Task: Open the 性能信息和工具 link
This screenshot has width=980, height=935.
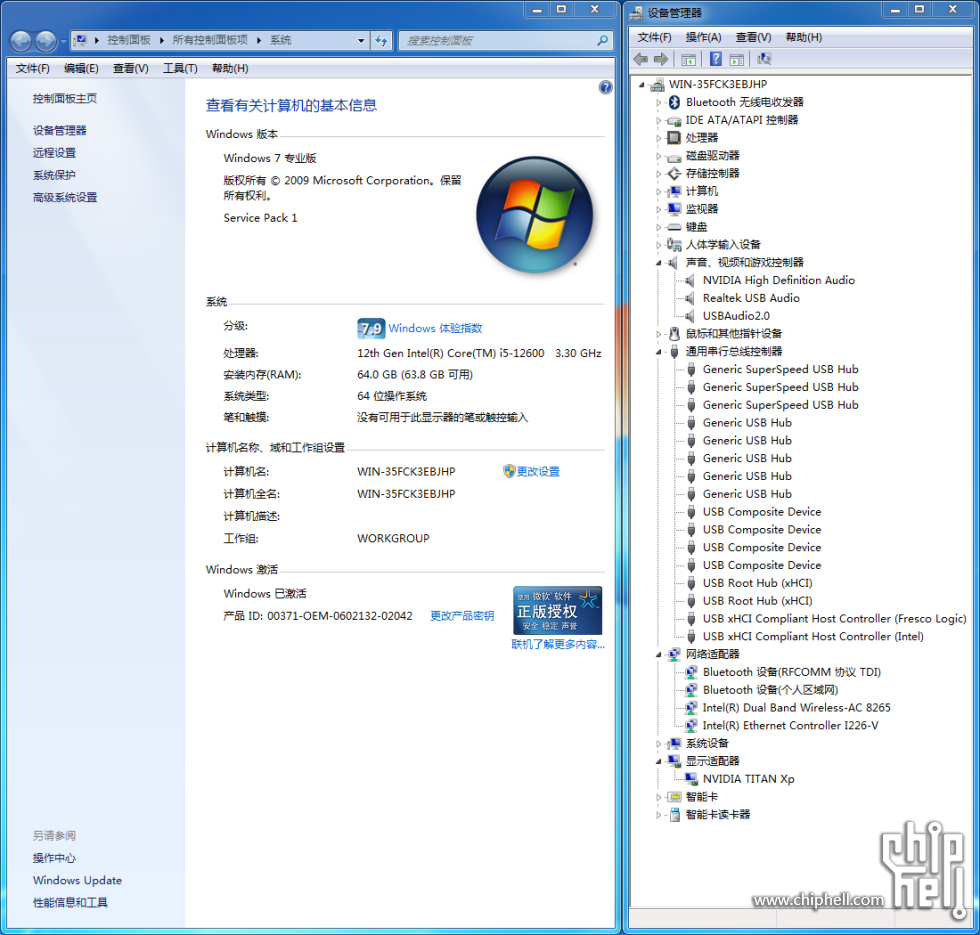Action: tap(70, 902)
